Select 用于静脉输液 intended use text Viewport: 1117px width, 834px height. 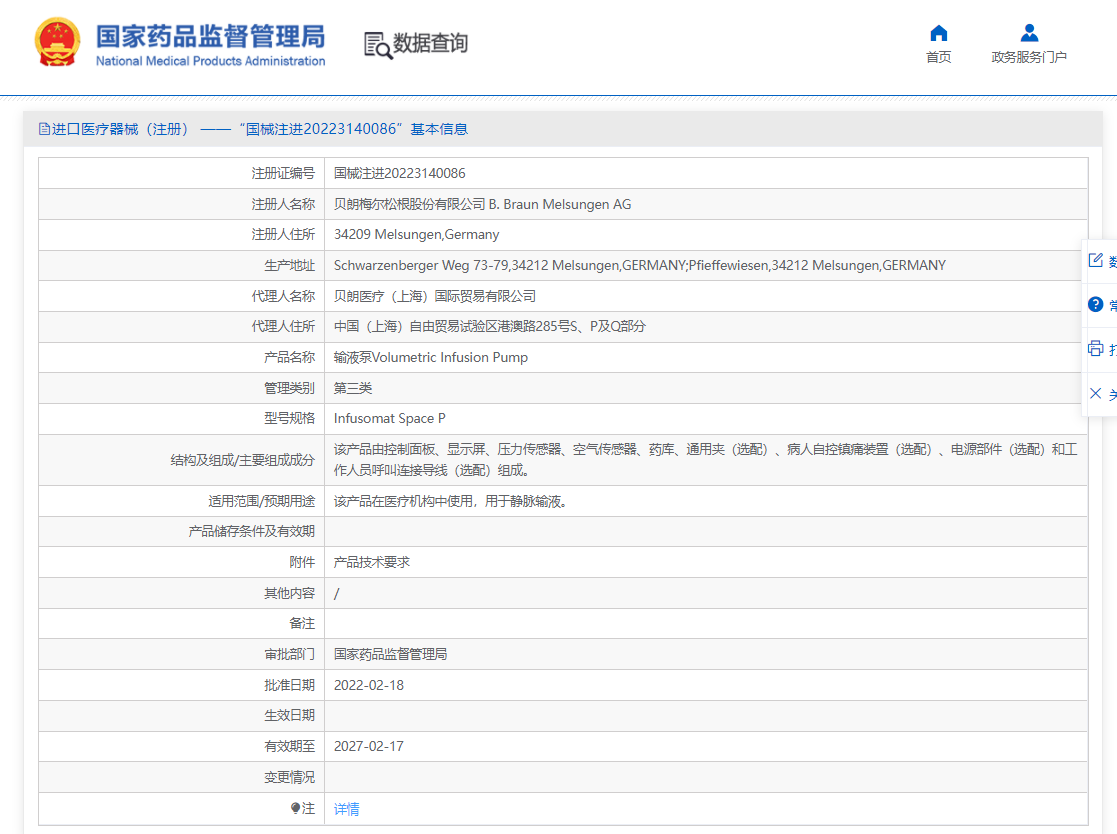(x=450, y=501)
